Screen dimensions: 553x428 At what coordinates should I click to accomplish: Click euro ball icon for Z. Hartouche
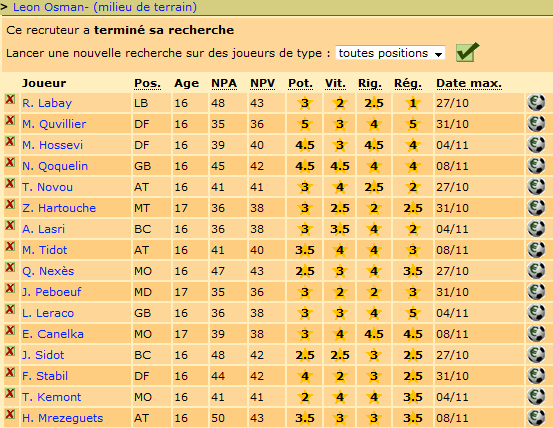536,207
